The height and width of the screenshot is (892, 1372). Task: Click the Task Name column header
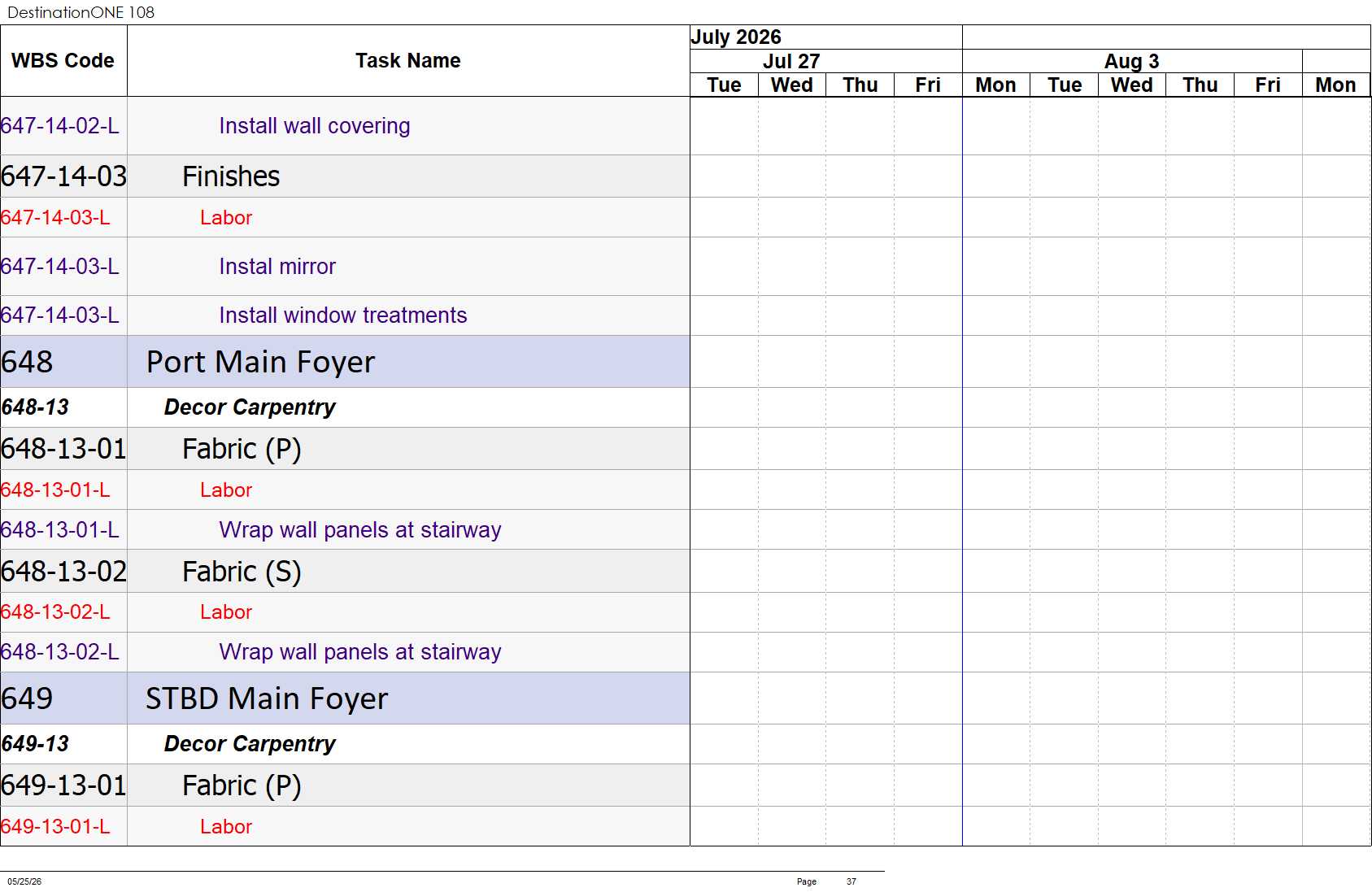[408, 61]
